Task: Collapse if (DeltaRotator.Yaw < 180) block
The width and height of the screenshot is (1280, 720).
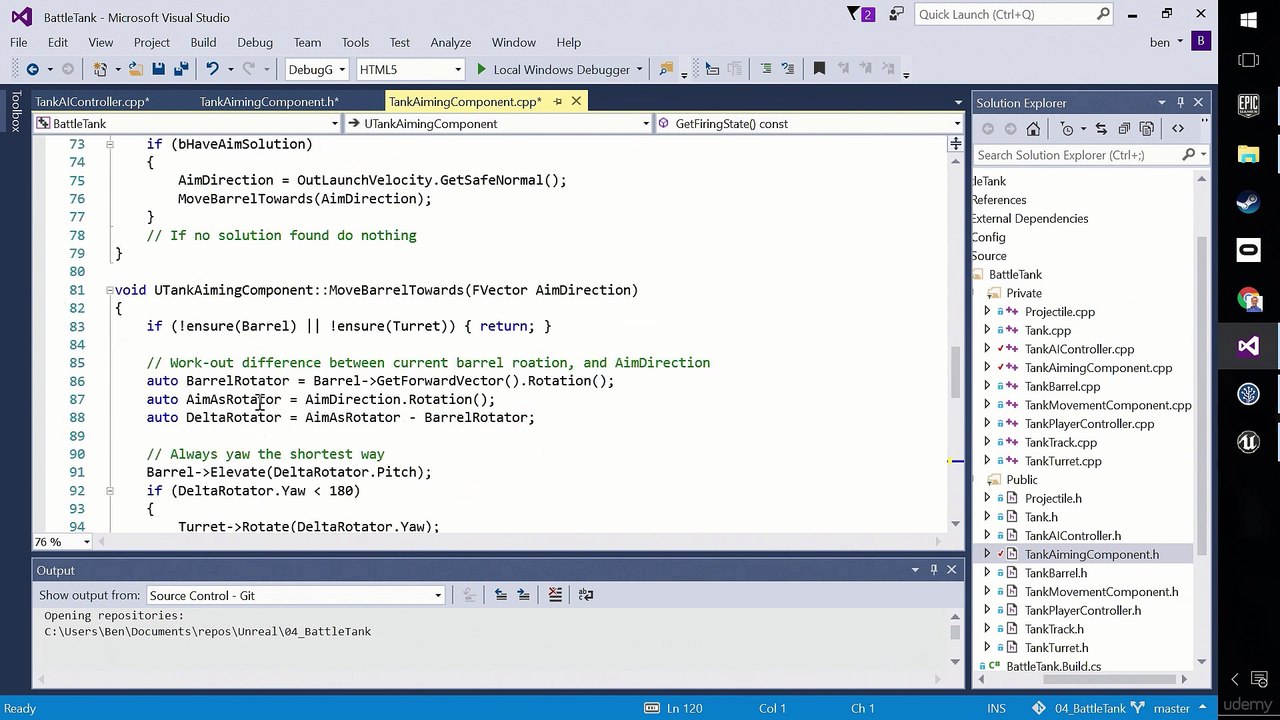Action: tap(110, 491)
